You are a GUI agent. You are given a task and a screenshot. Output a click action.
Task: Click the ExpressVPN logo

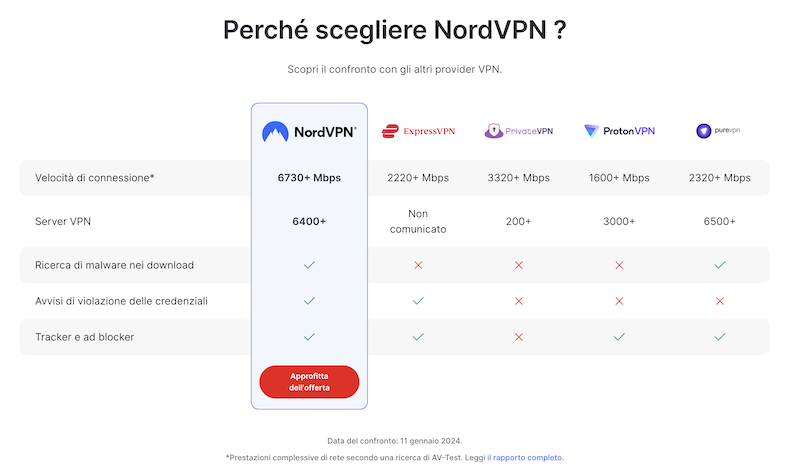(x=418, y=131)
